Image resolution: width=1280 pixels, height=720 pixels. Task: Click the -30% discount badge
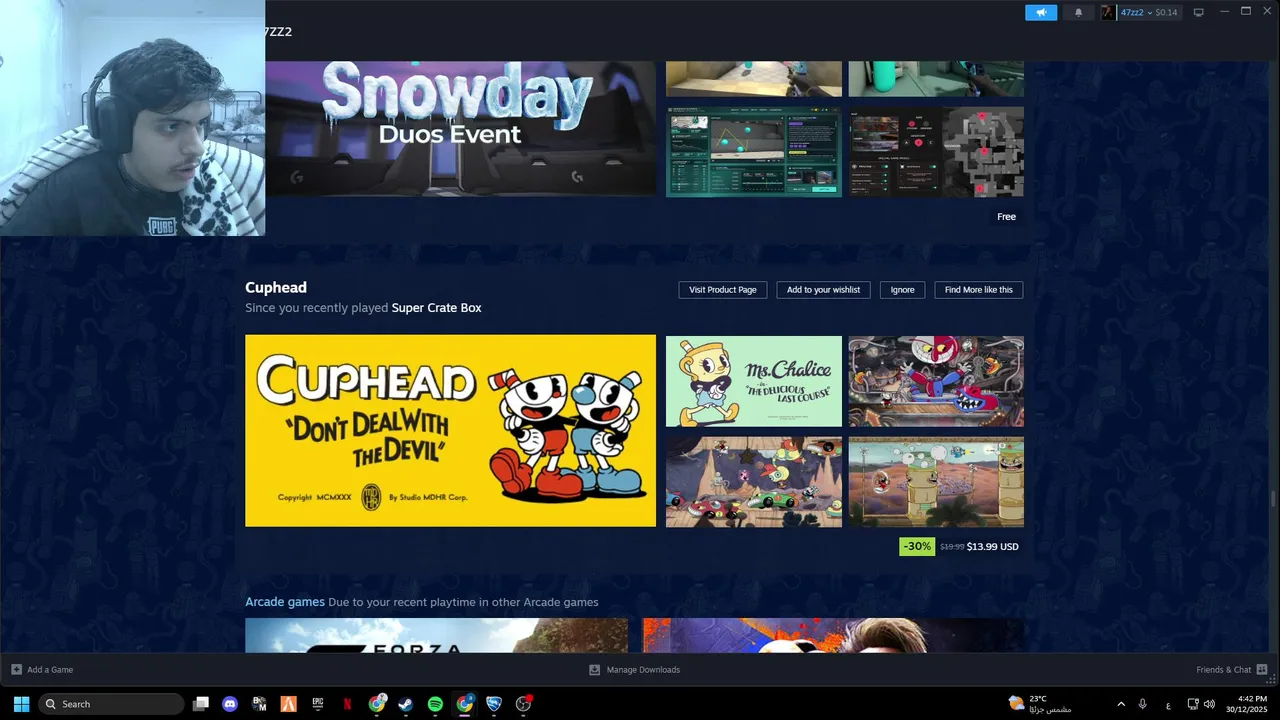point(917,546)
